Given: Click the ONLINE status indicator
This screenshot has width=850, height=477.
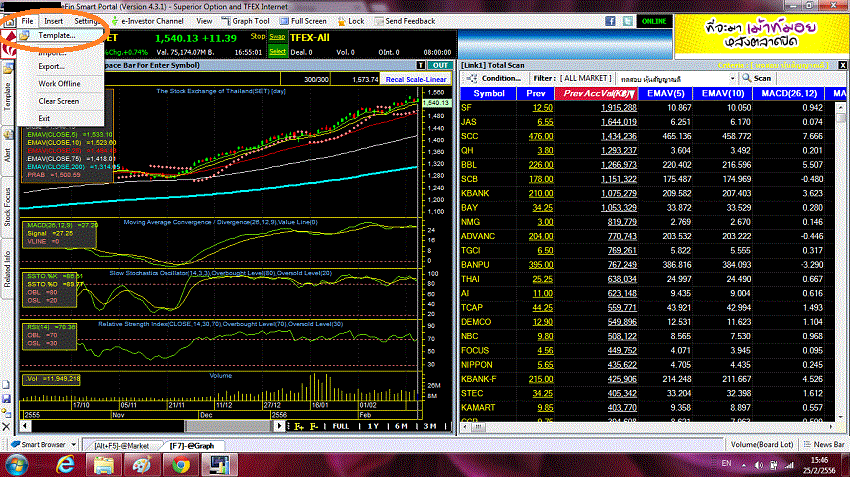Looking at the screenshot, I should 654,21.
